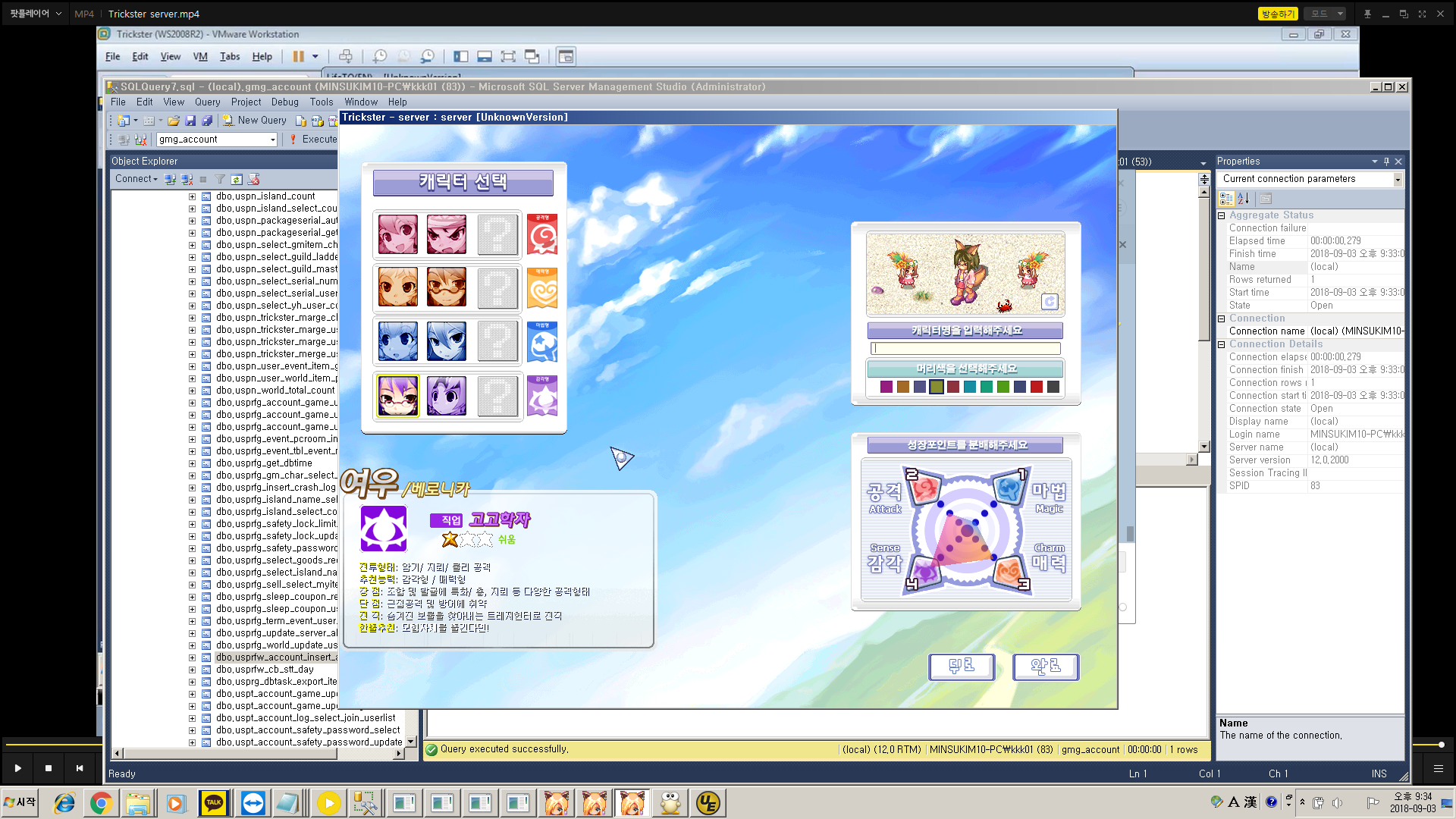
Task: Click the Refresh icon in Object Explorer
Action: point(237,180)
